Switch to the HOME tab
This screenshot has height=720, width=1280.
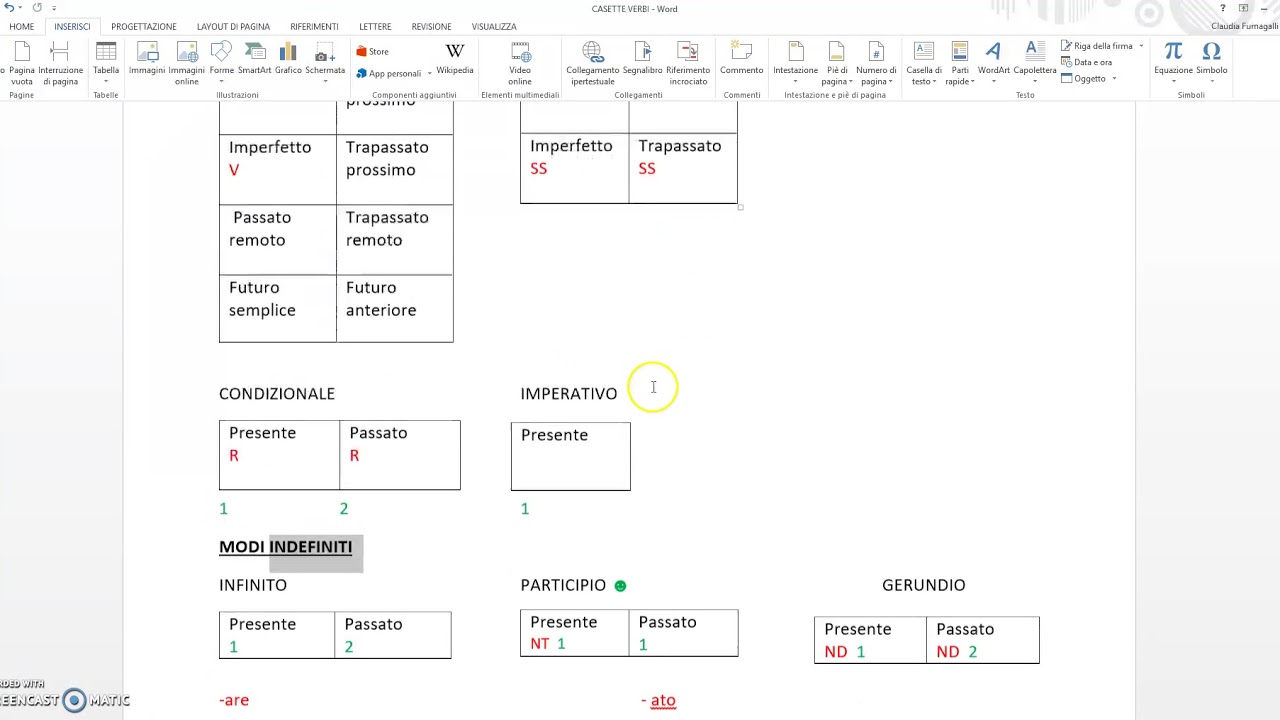(x=21, y=27)
